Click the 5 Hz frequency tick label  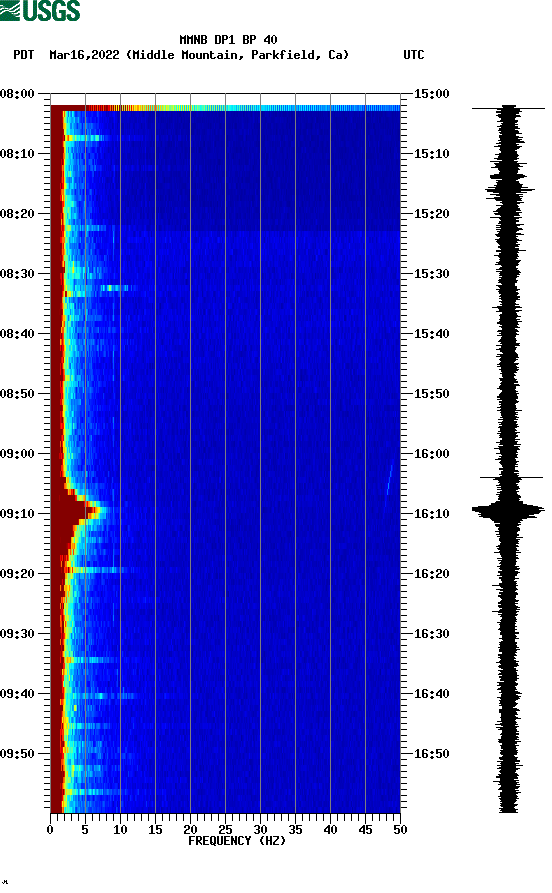(x=85, y=830)
